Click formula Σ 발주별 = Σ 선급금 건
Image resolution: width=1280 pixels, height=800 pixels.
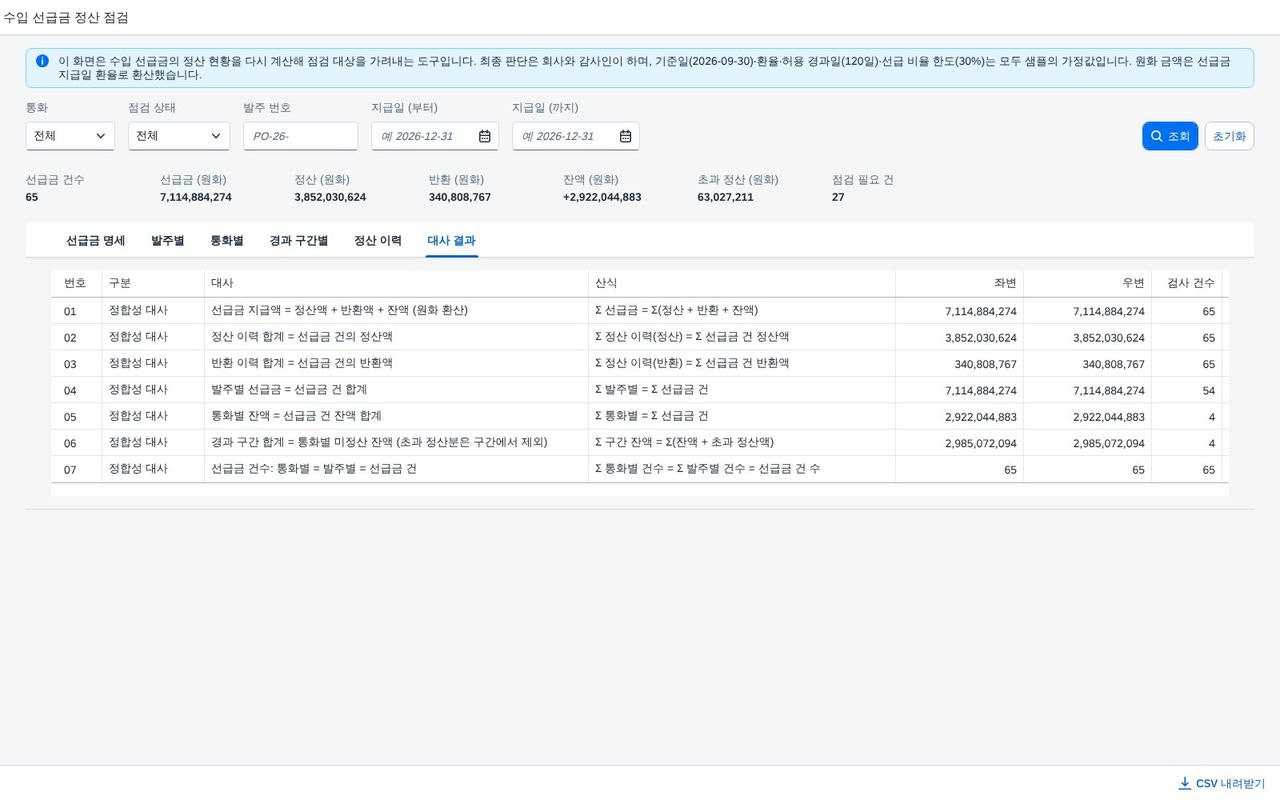652,389
